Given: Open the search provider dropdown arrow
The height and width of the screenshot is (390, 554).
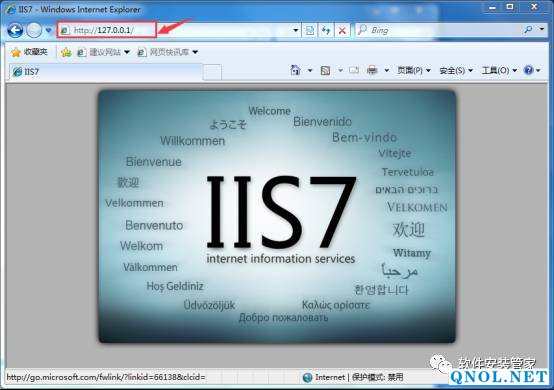Looking at the screenshot, I should 542,29.
